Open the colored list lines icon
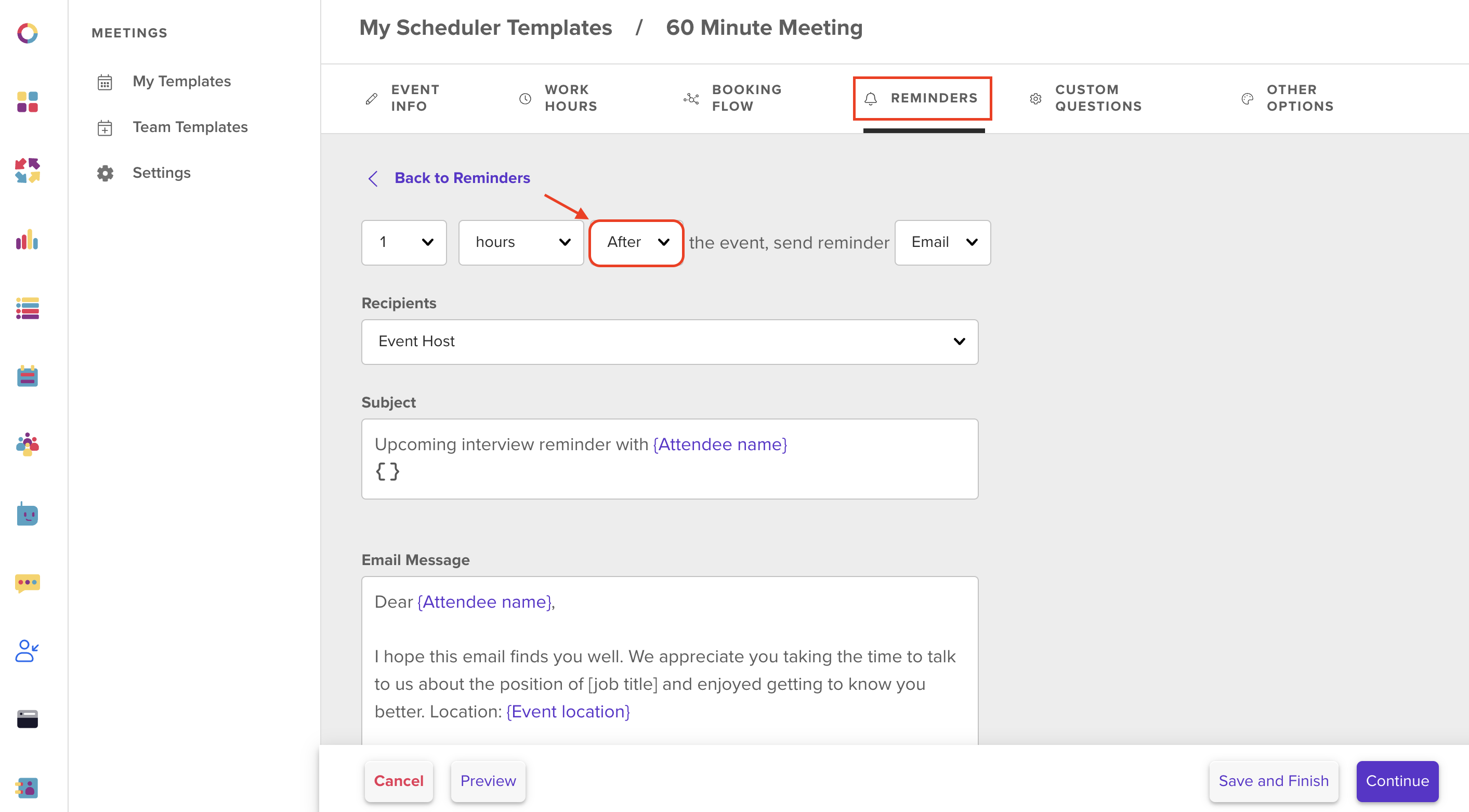 coord(28,308)
